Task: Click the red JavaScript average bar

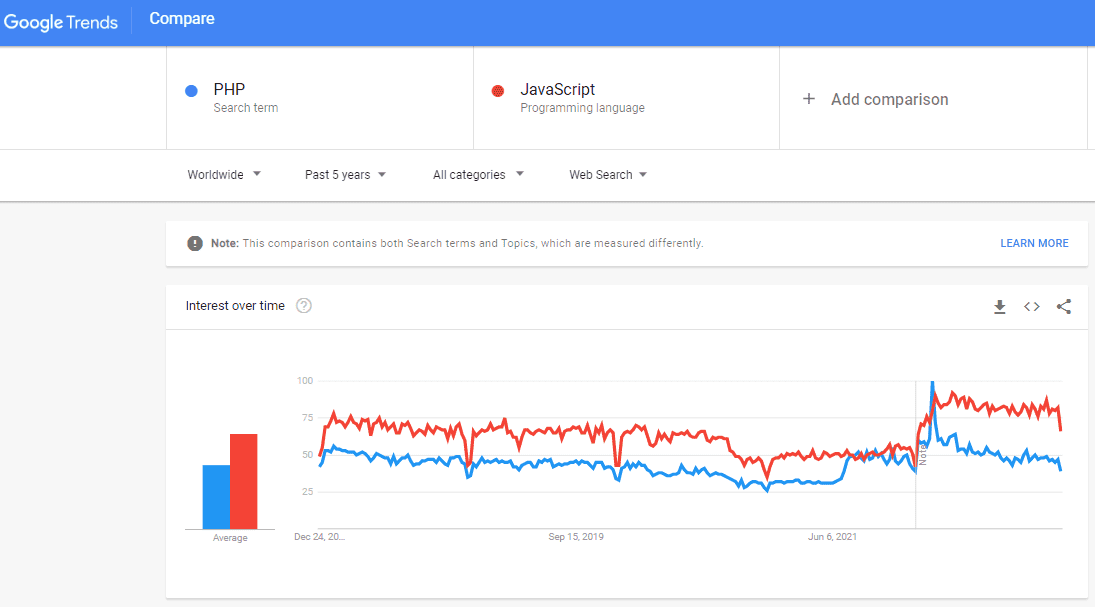Action: (x=244, y=481)
